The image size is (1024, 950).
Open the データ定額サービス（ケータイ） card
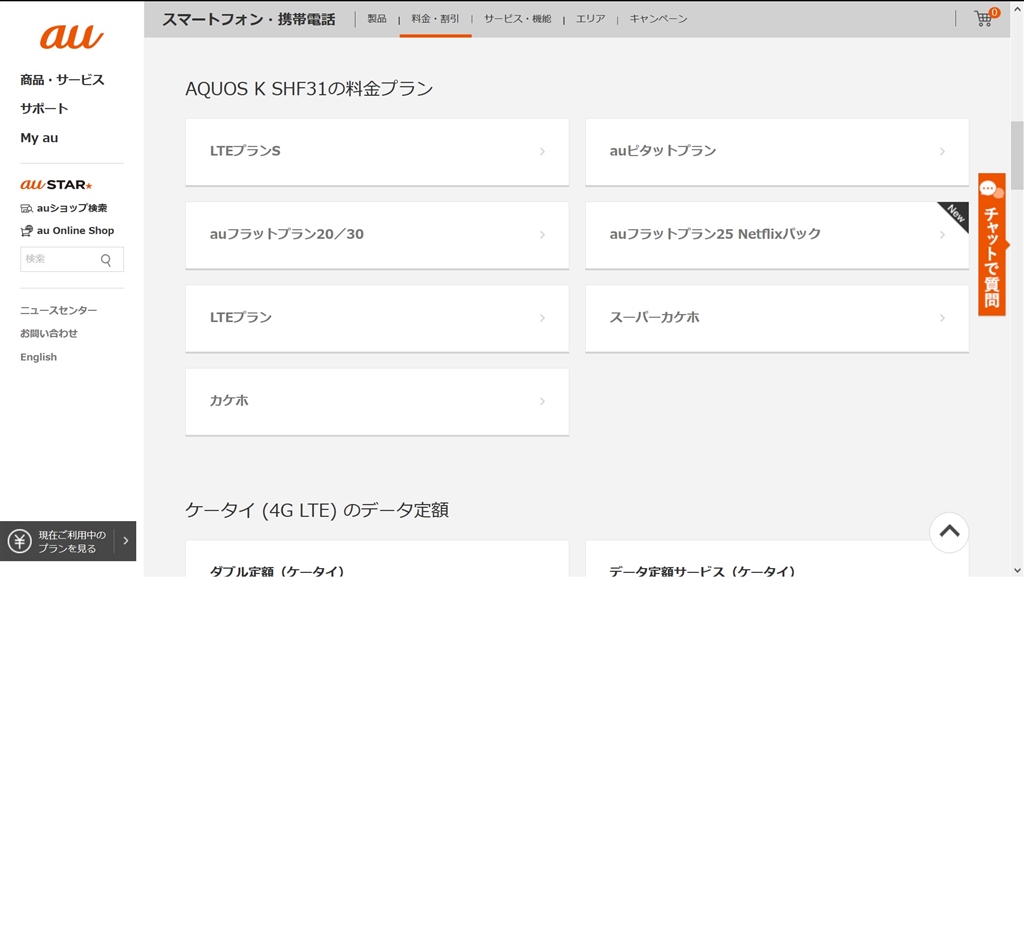pyautogui.click(x=777, y=558)
